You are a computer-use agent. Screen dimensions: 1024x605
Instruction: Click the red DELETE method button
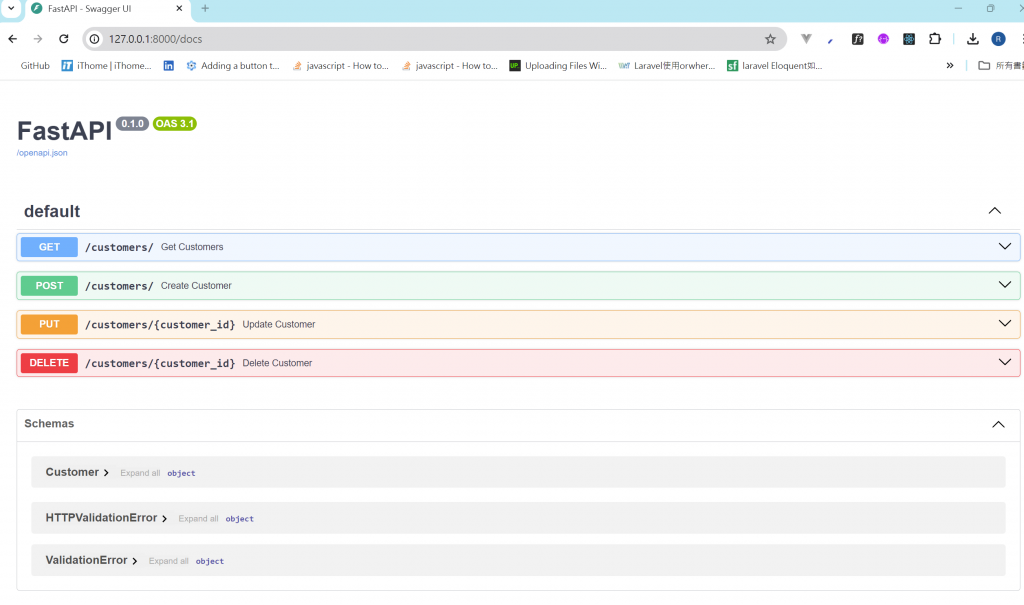pyautogui.click(x=49, y=363)
